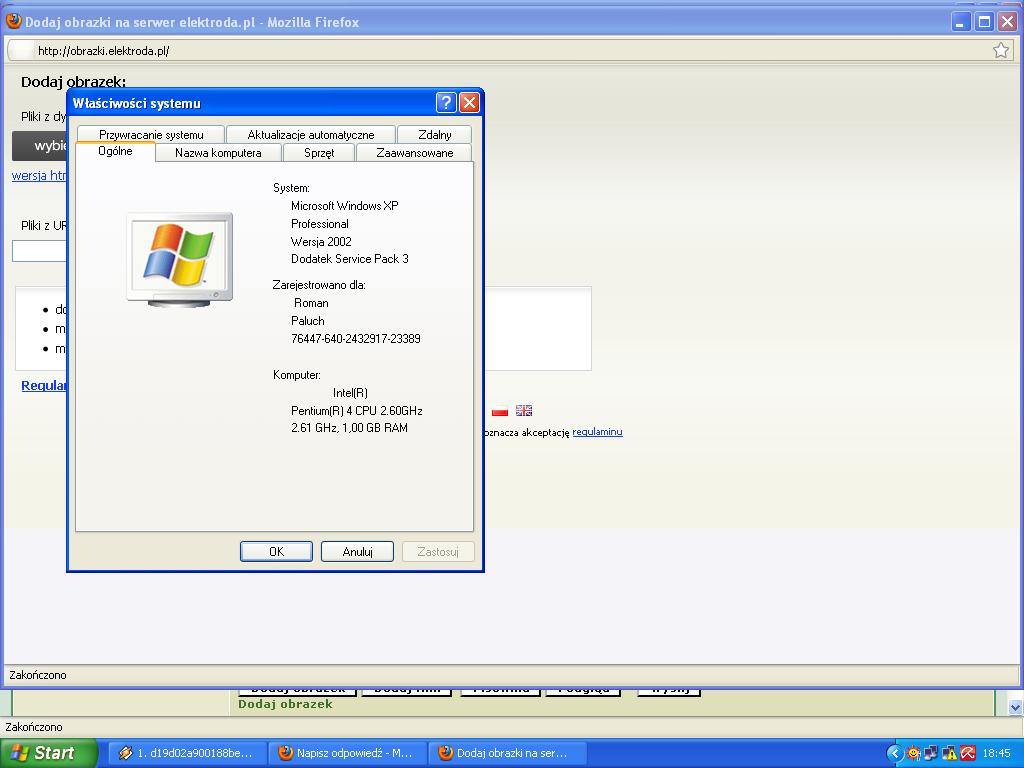
Task: Click the Anuluj button
Action: pyautogui.click(x=357, y=551)
